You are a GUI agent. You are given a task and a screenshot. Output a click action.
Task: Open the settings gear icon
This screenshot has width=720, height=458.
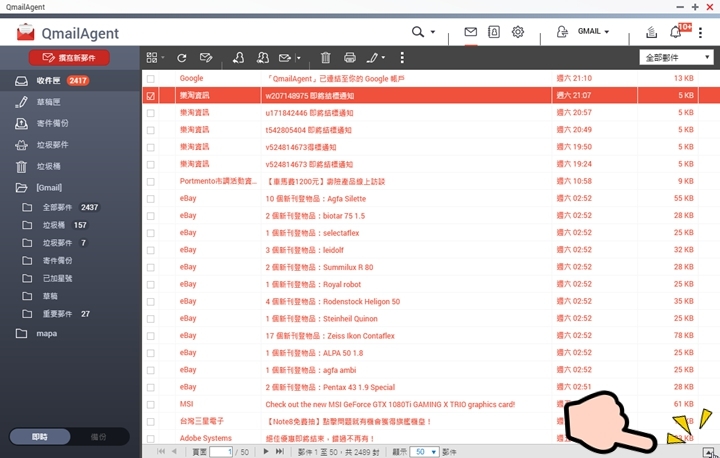tap(518, 32)
